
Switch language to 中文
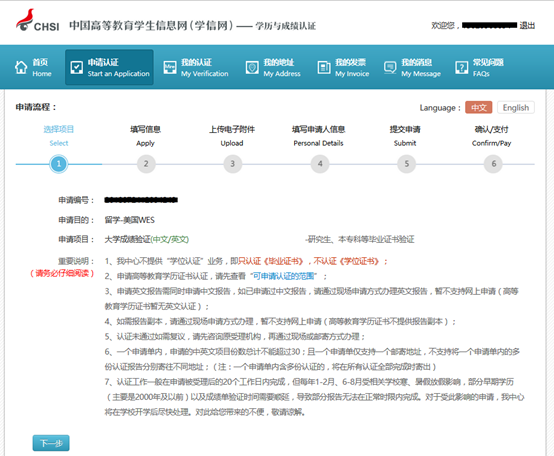(x=478, y=107)
